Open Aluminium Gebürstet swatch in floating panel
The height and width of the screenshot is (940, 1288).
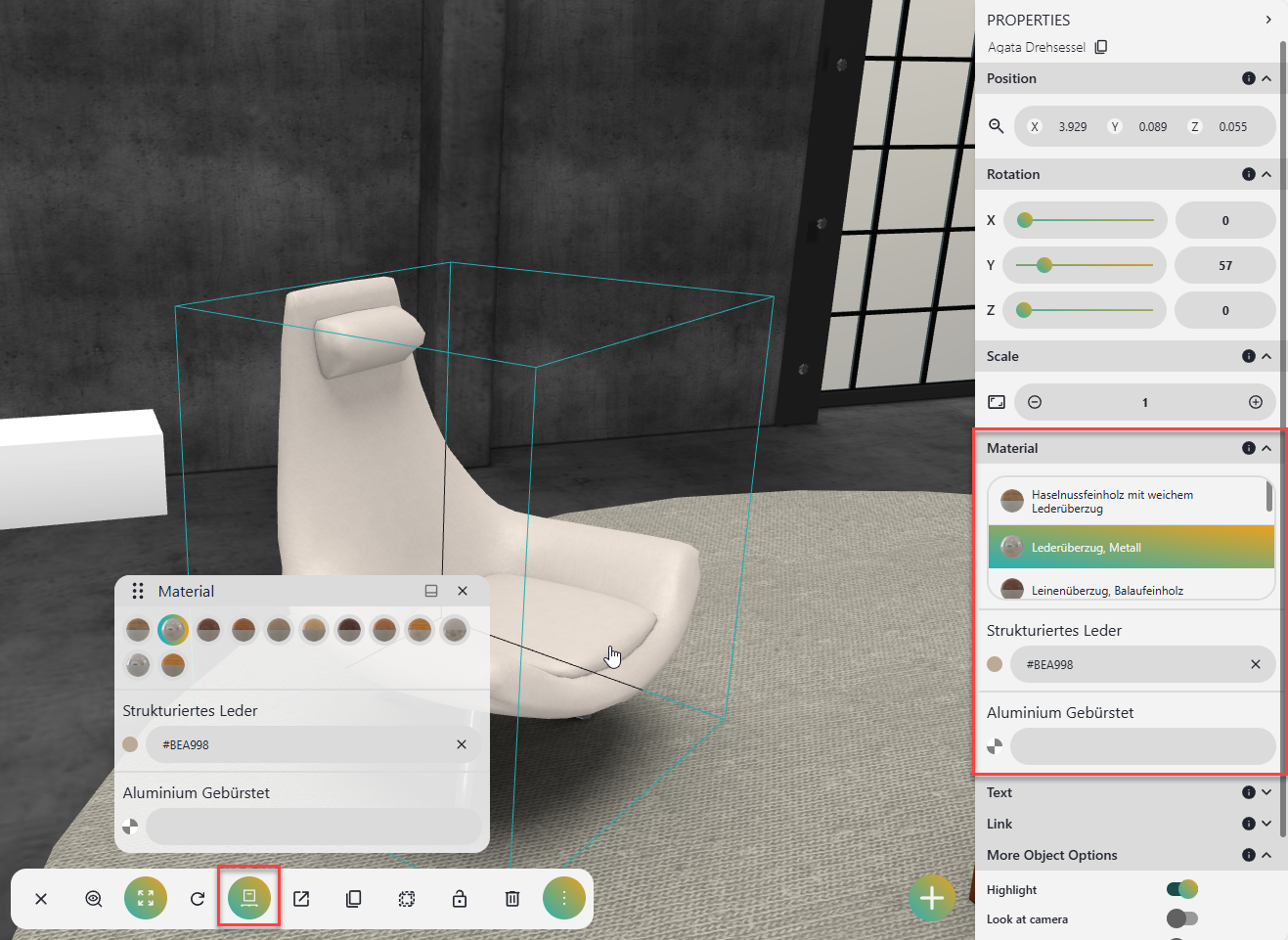point(130,827)
